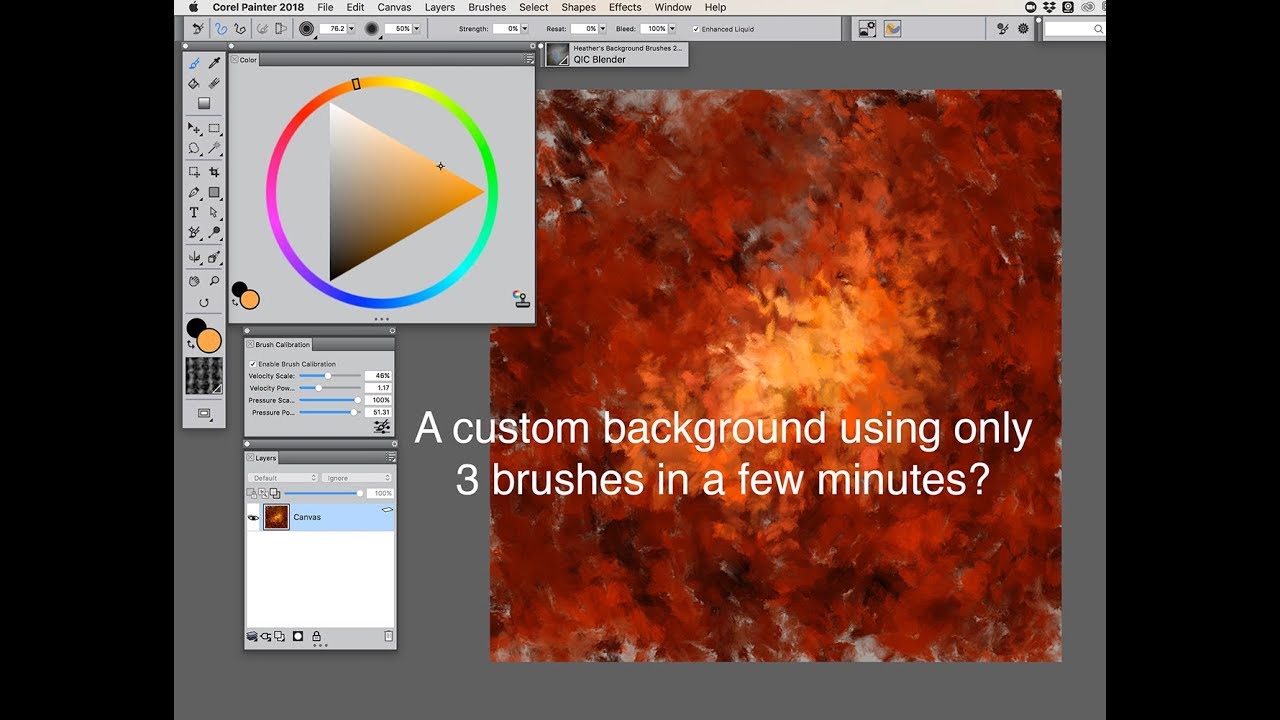Select the Magic Wand tool

click(x=214, y=148)
